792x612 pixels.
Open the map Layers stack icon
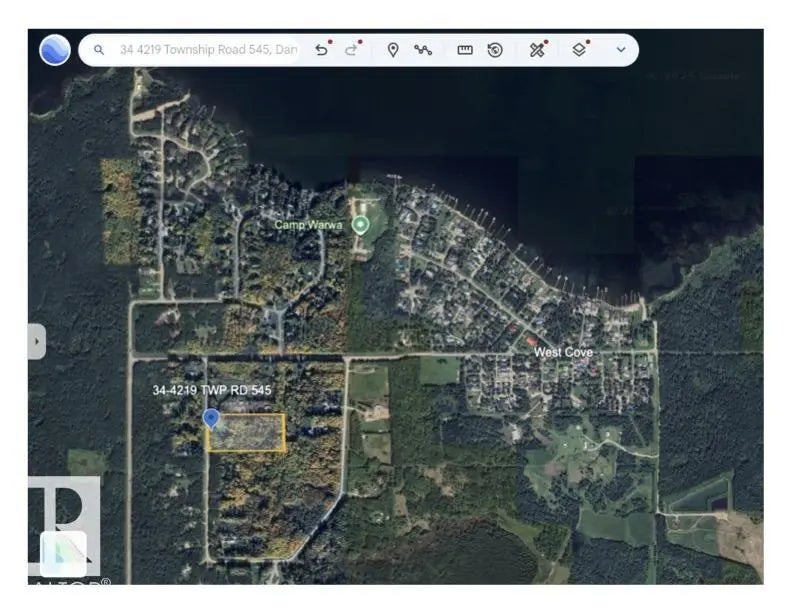[x=579, y=50]
